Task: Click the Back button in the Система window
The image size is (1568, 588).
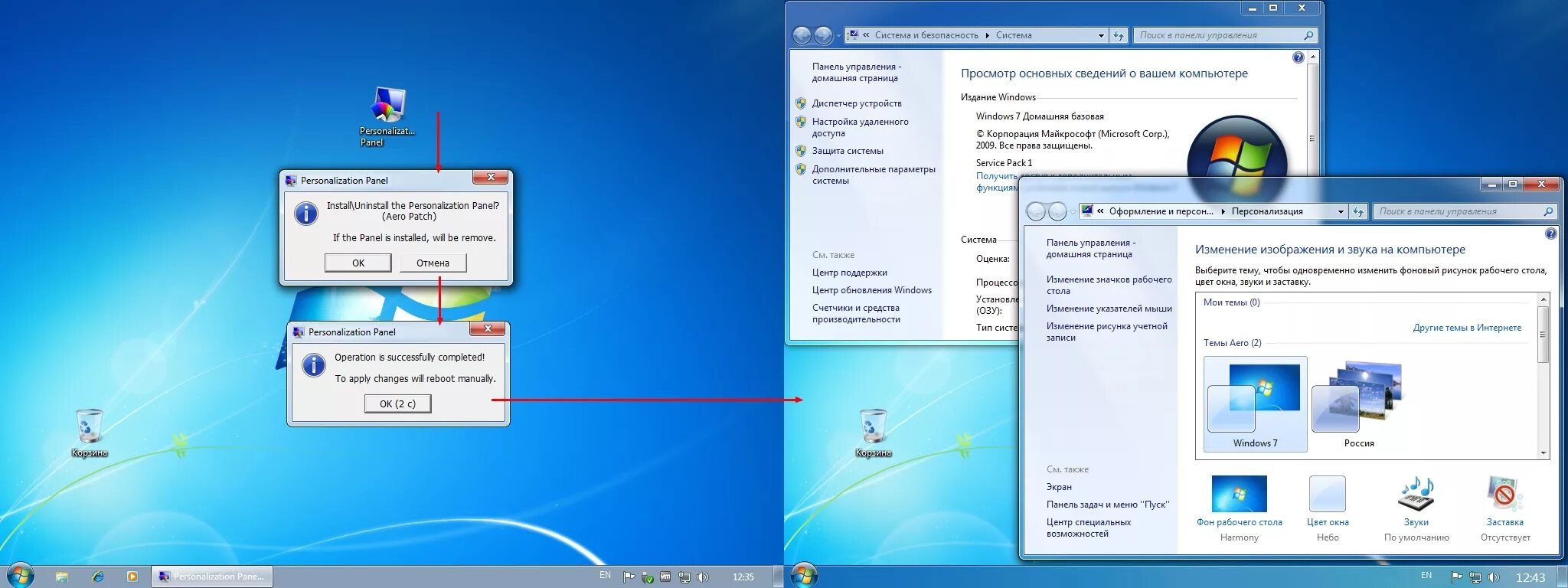Action: (x=802, y=35)
